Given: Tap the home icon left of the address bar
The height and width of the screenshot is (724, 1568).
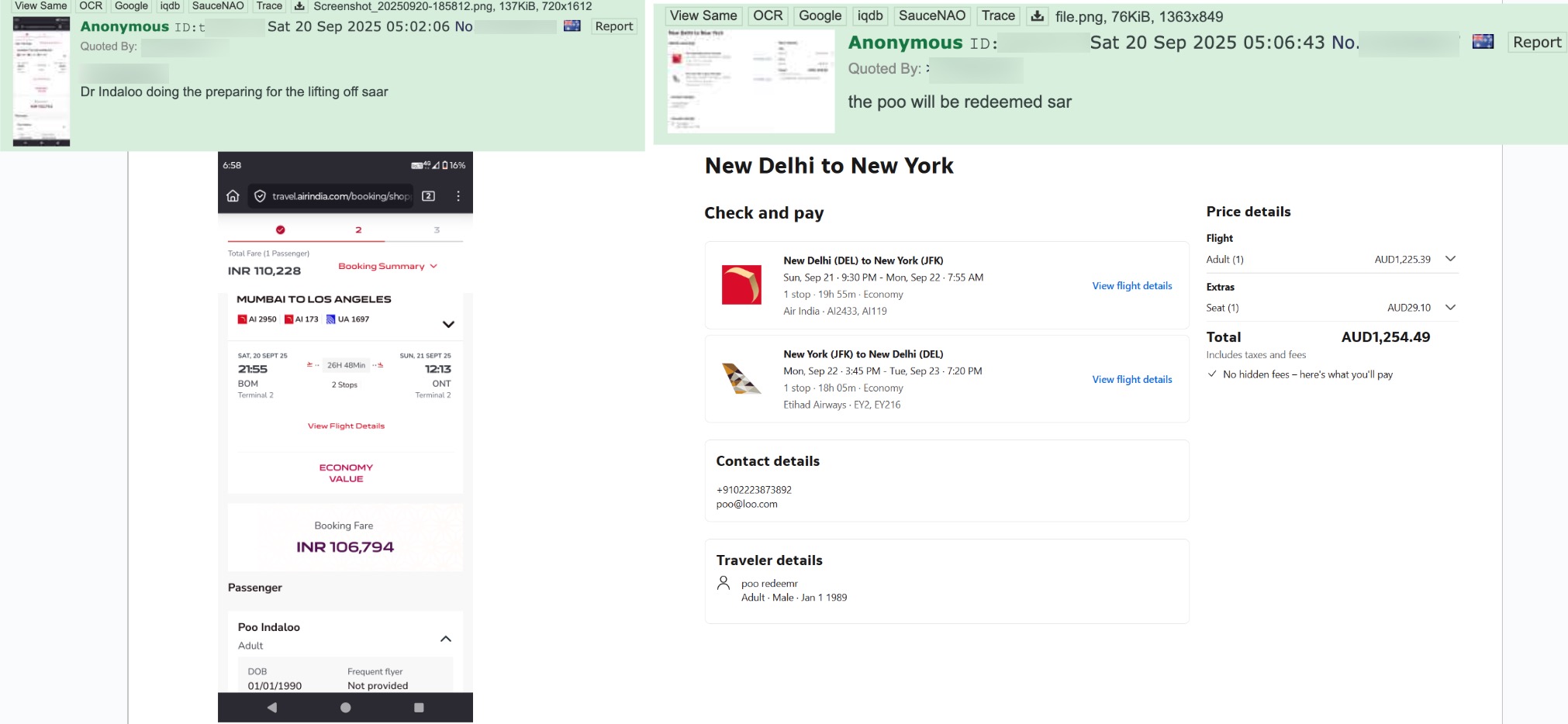Looking at the screenshot, I should point(232,196).
